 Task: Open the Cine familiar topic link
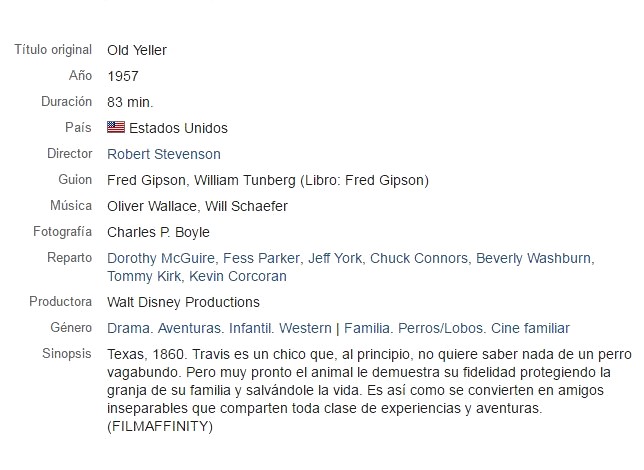530,328
